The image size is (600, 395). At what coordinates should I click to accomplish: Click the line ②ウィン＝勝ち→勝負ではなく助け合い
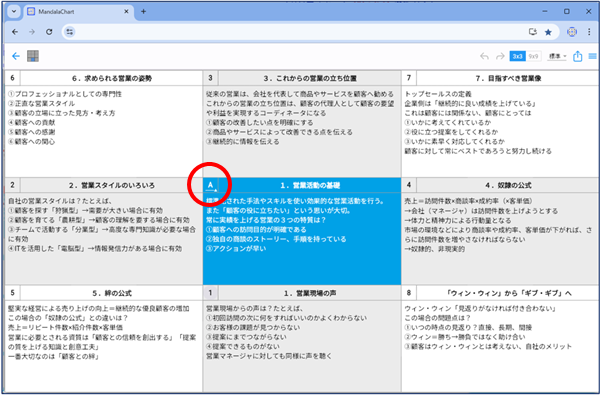[x=465, y=337]
